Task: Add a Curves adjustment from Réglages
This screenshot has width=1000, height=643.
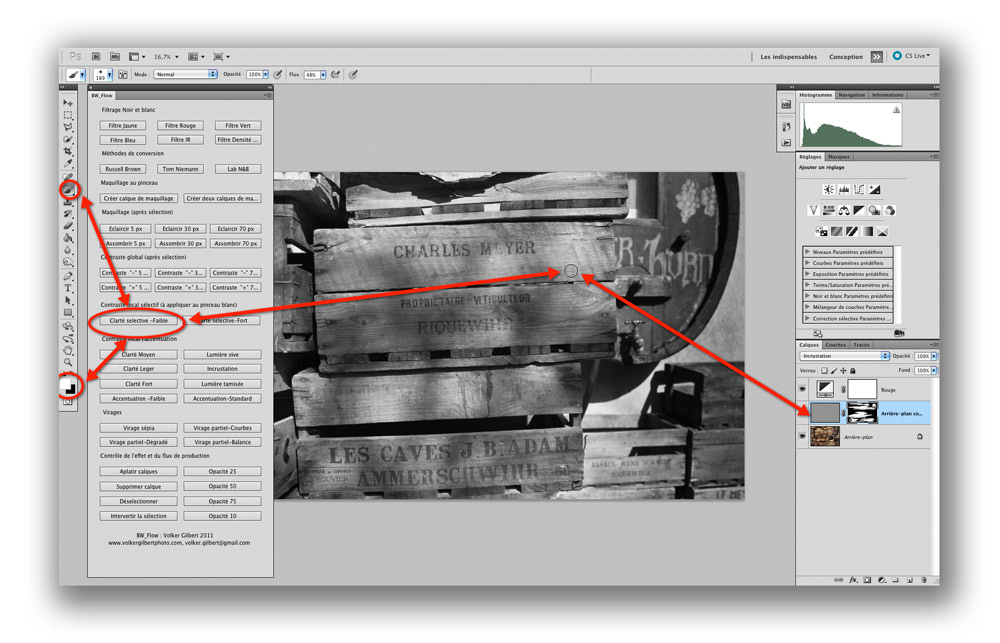Action: [x=859, y=189]
